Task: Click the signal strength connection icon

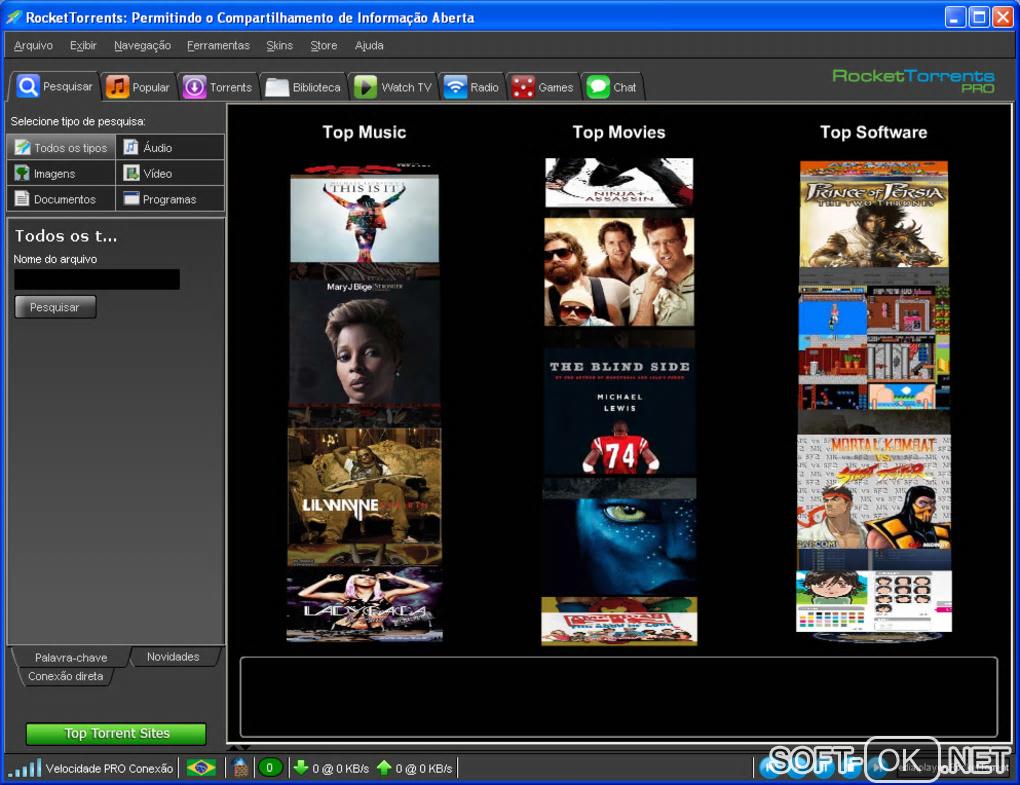Action: [x=25, y=768]
